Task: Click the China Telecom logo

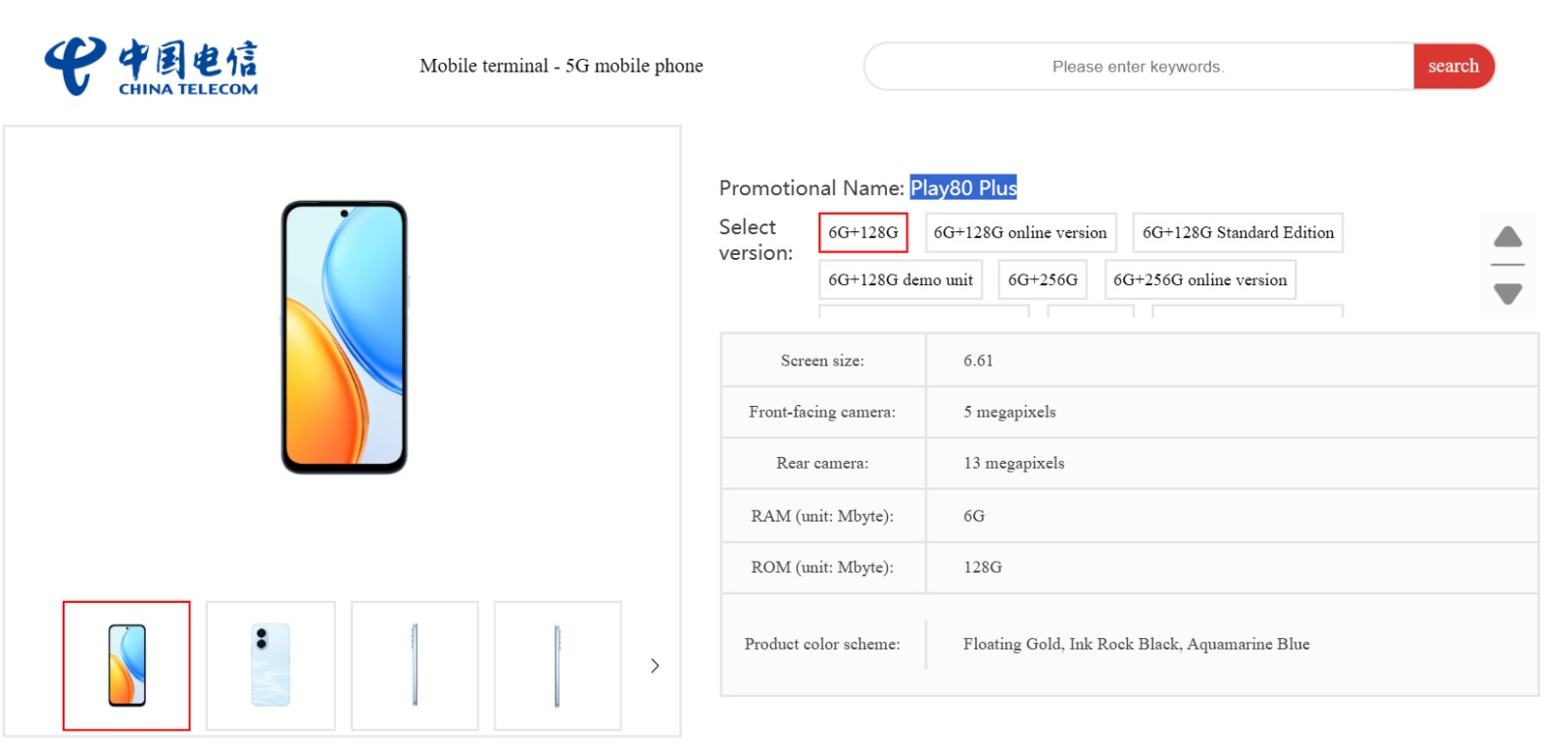Action: (151, 67)
